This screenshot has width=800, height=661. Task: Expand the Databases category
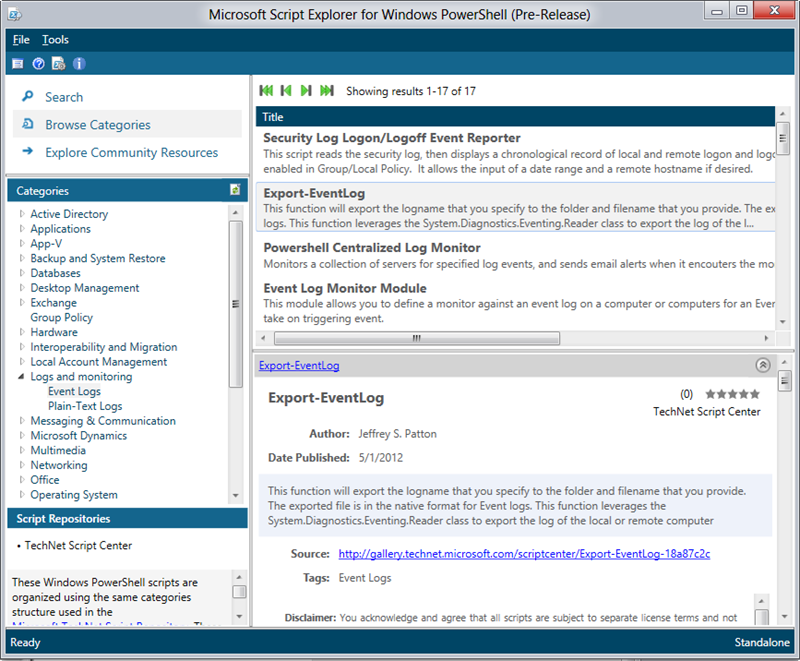pos(22,273)
